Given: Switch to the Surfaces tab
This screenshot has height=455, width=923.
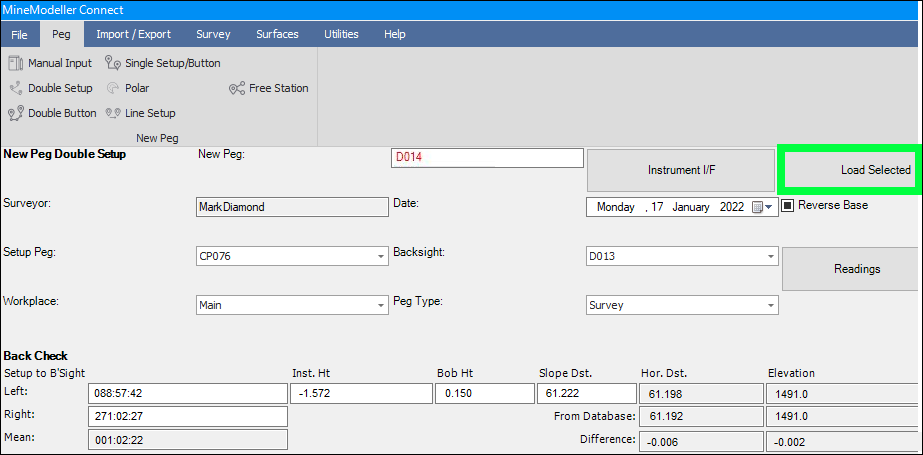Looking at the screenshot, I should [277, 34].
